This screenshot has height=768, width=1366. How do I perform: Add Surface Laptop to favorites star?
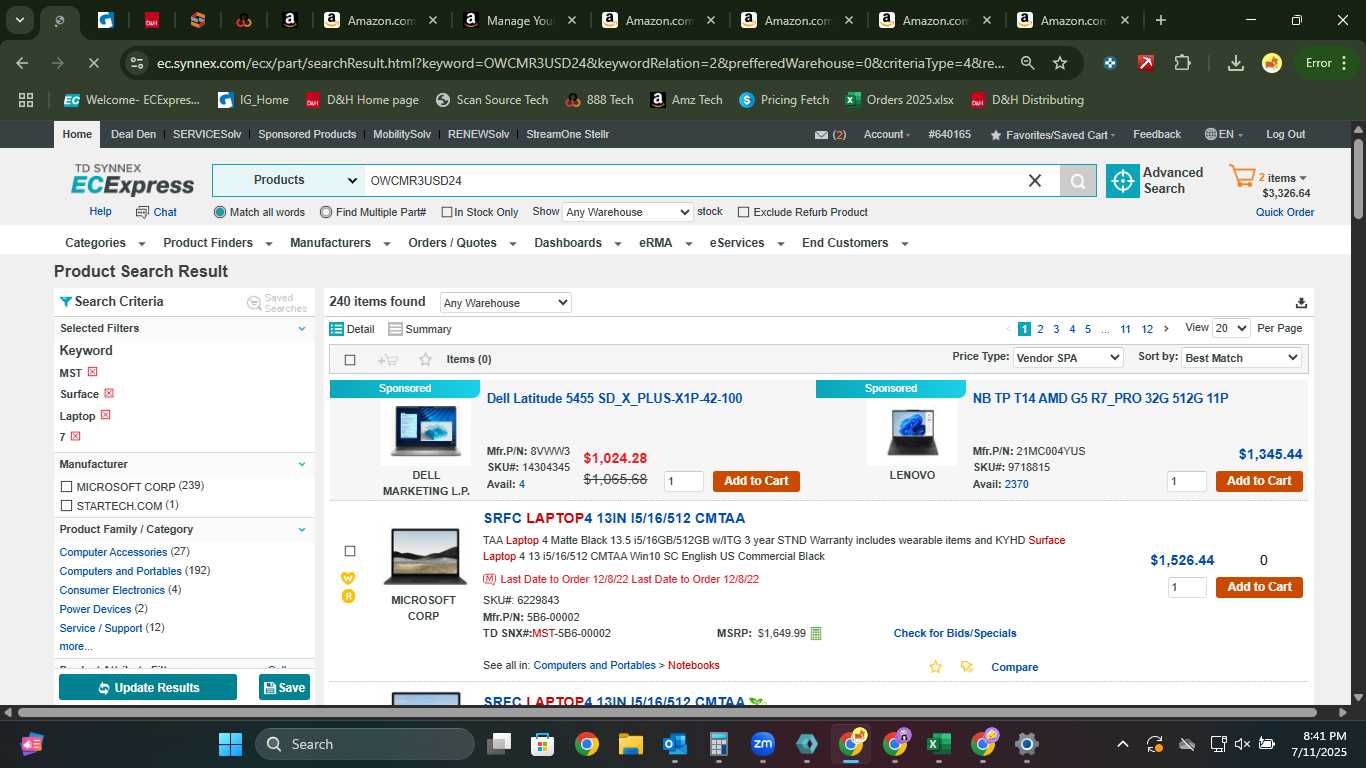point(936,667)
